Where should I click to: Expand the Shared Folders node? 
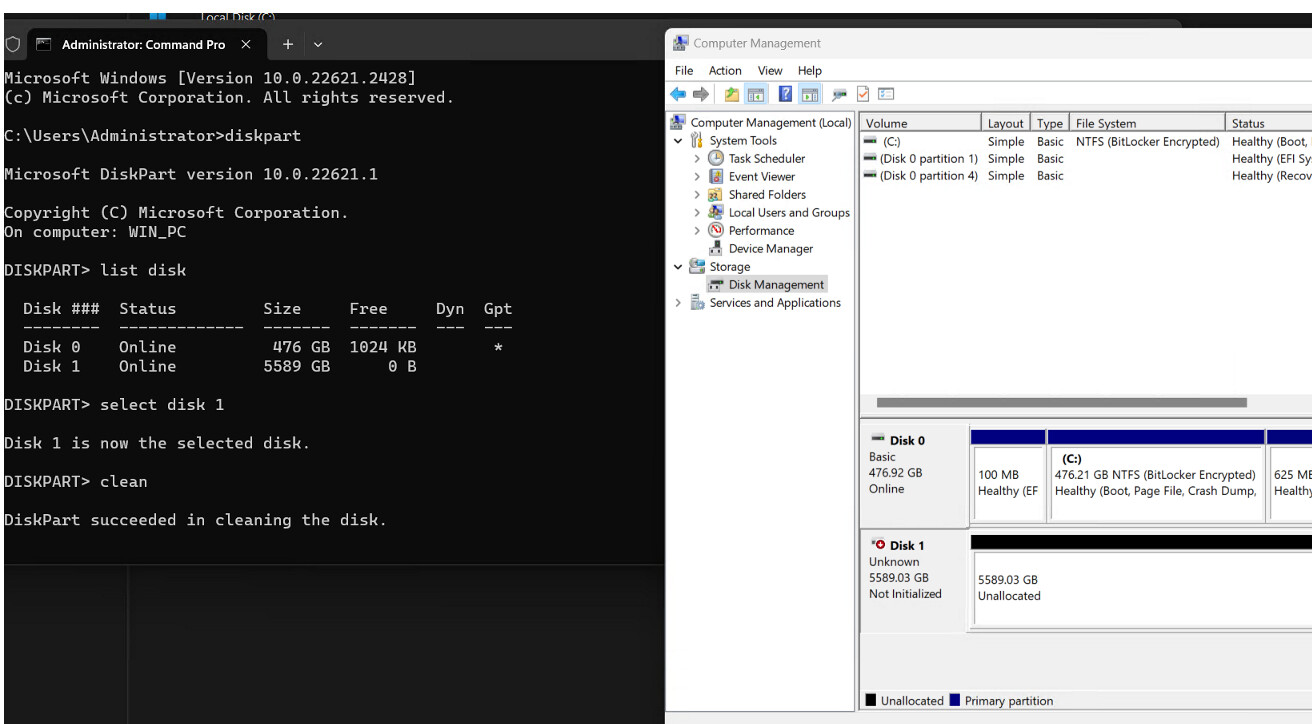pyautogui.click(x=697, y=195)
